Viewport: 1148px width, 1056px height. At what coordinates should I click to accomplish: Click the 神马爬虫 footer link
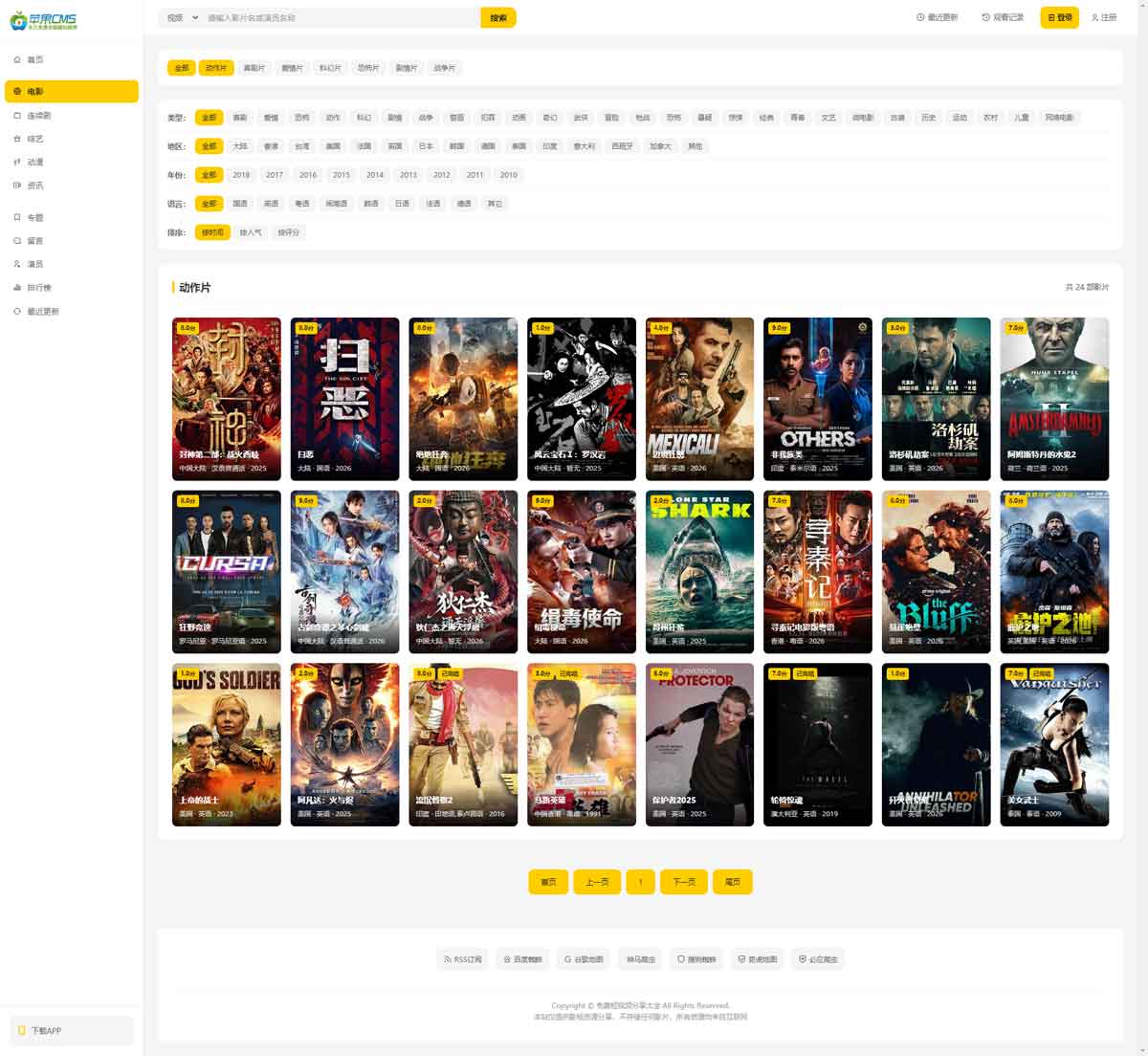pyautogui.click(x=641, y=958)
